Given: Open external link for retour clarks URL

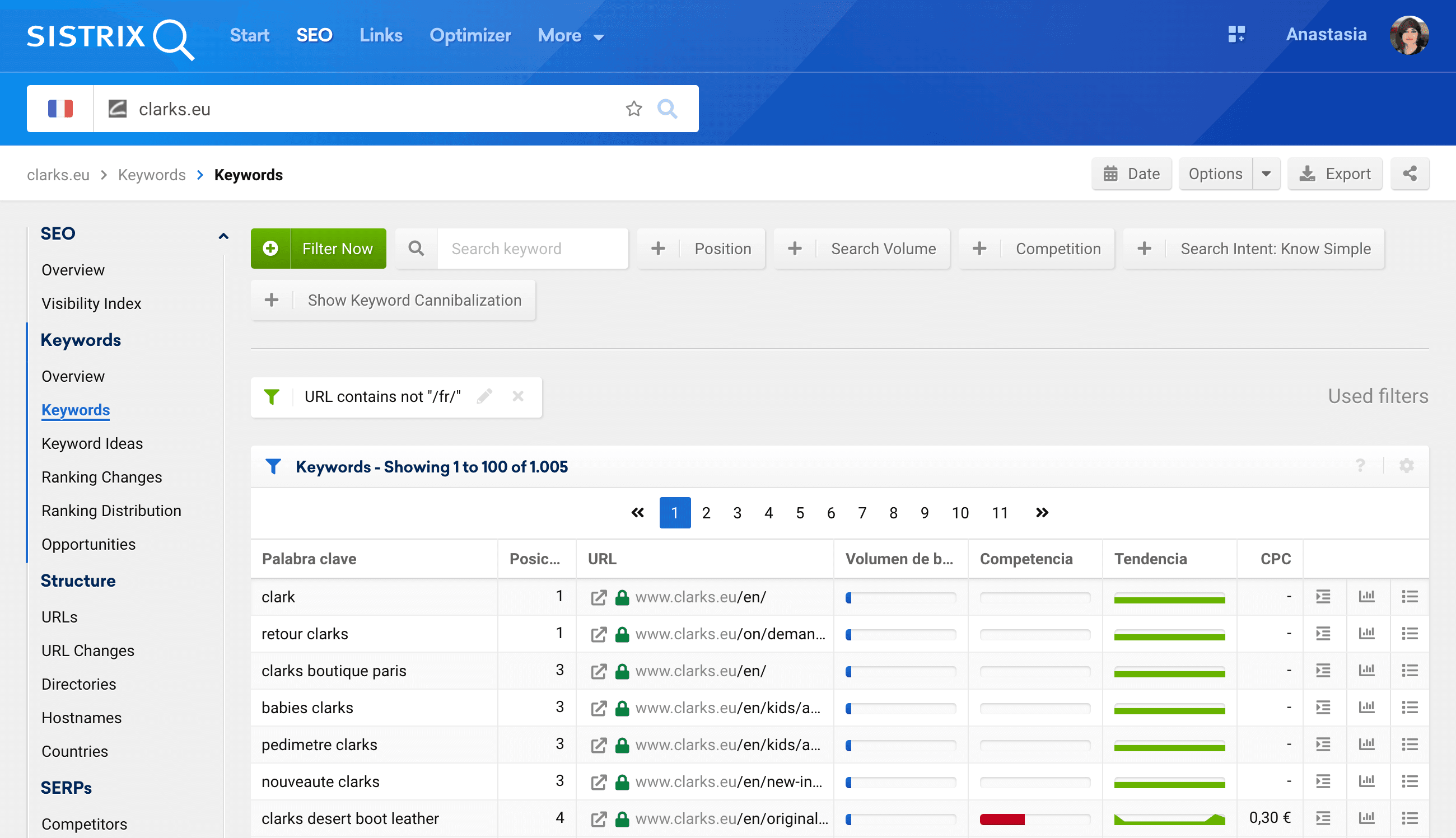Looking at the screenshot, I should (x=598, y=634).
